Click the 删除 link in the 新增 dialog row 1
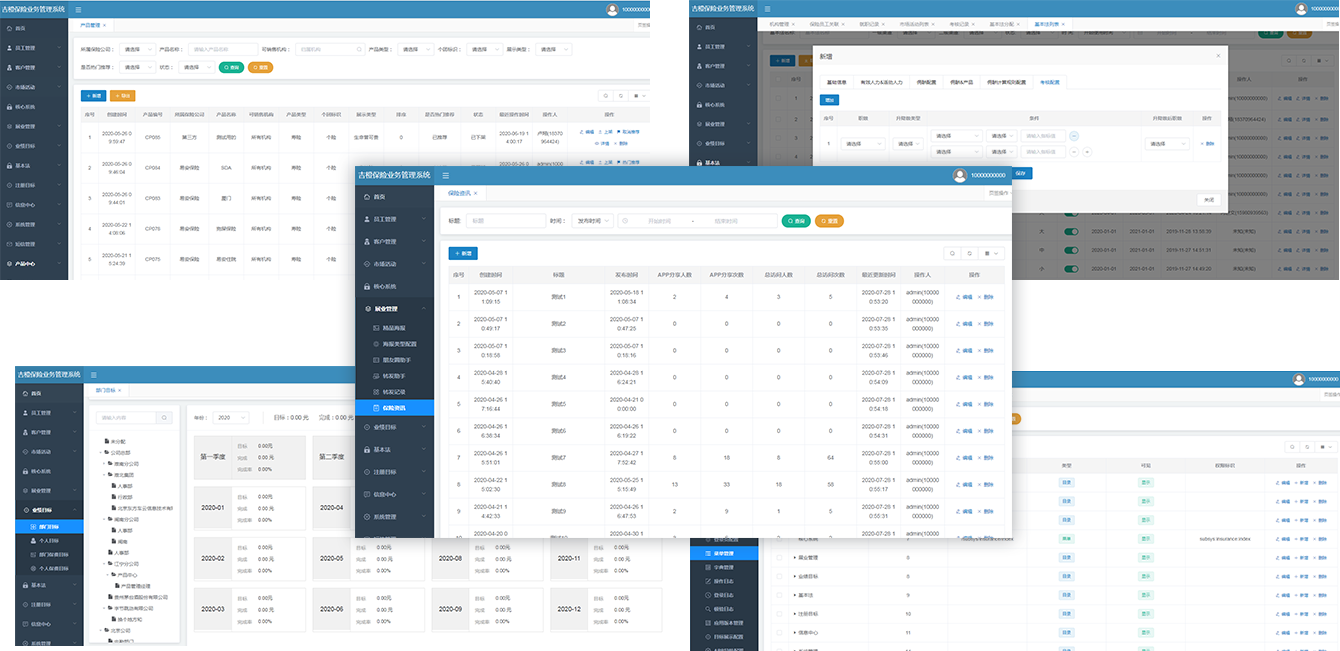The image size is (1340, 651). (1206, 143)
